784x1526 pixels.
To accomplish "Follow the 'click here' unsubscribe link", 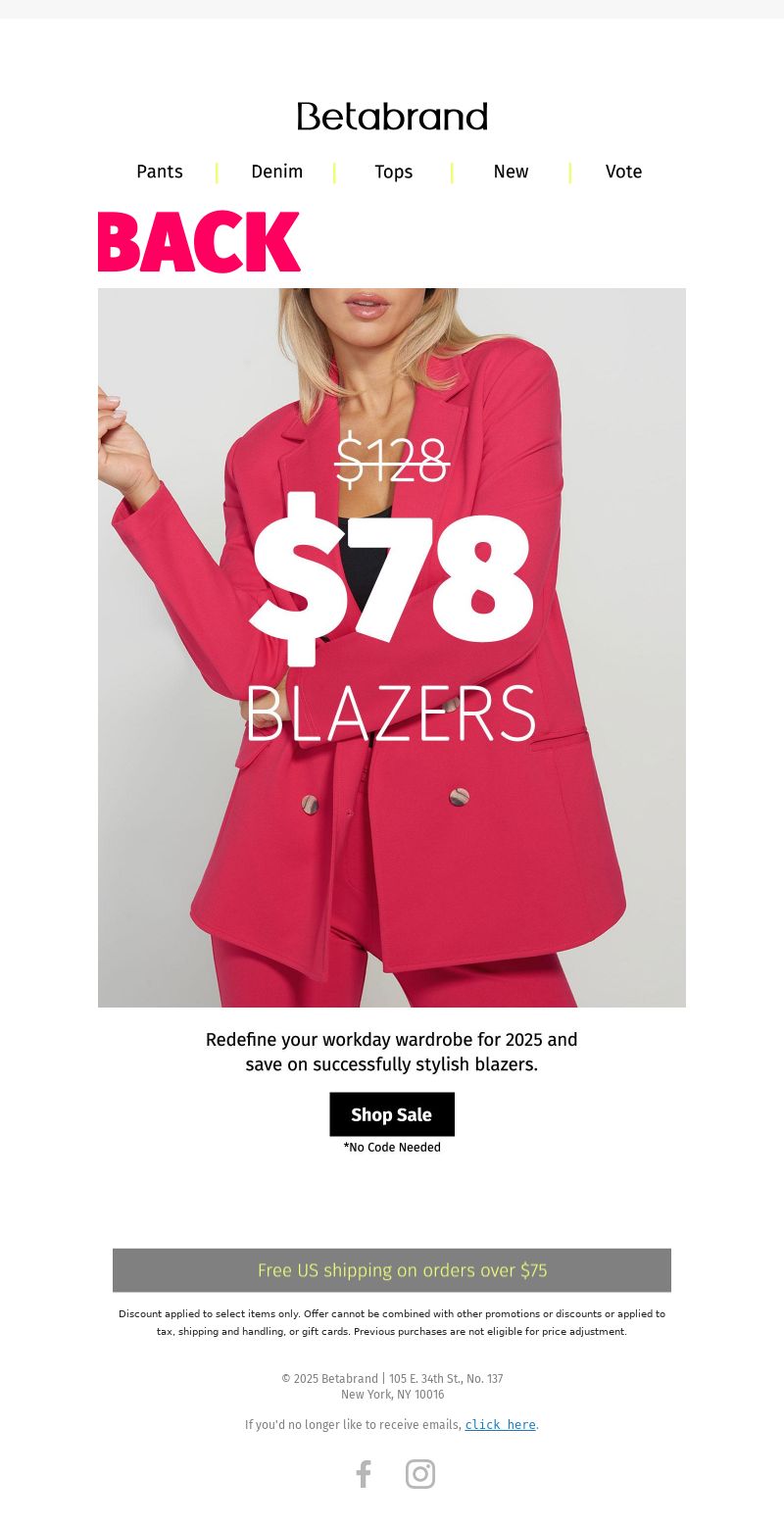I will pos(500,1425).
